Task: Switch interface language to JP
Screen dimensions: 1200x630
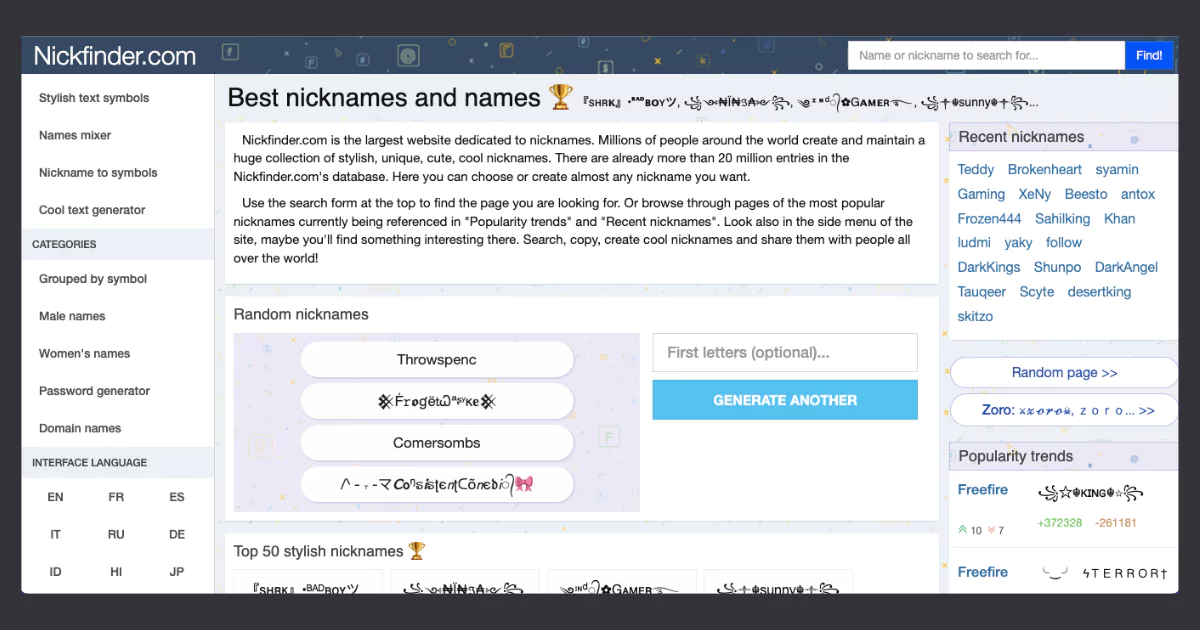Action: [x=177, y=572]
